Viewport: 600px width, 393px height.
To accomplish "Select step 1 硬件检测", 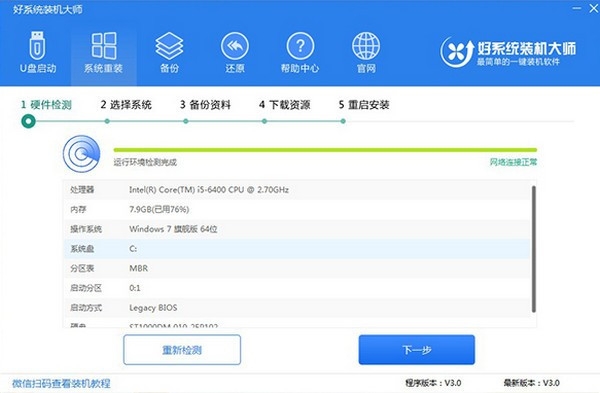I will click(46, 105).
